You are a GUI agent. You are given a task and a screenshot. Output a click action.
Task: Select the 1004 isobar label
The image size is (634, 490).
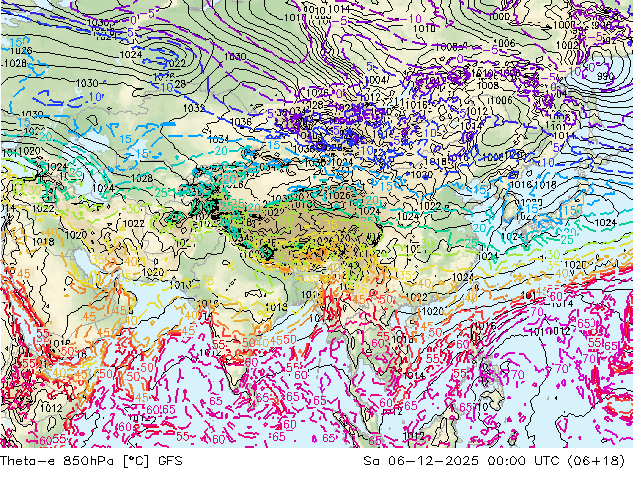point(376,80)
